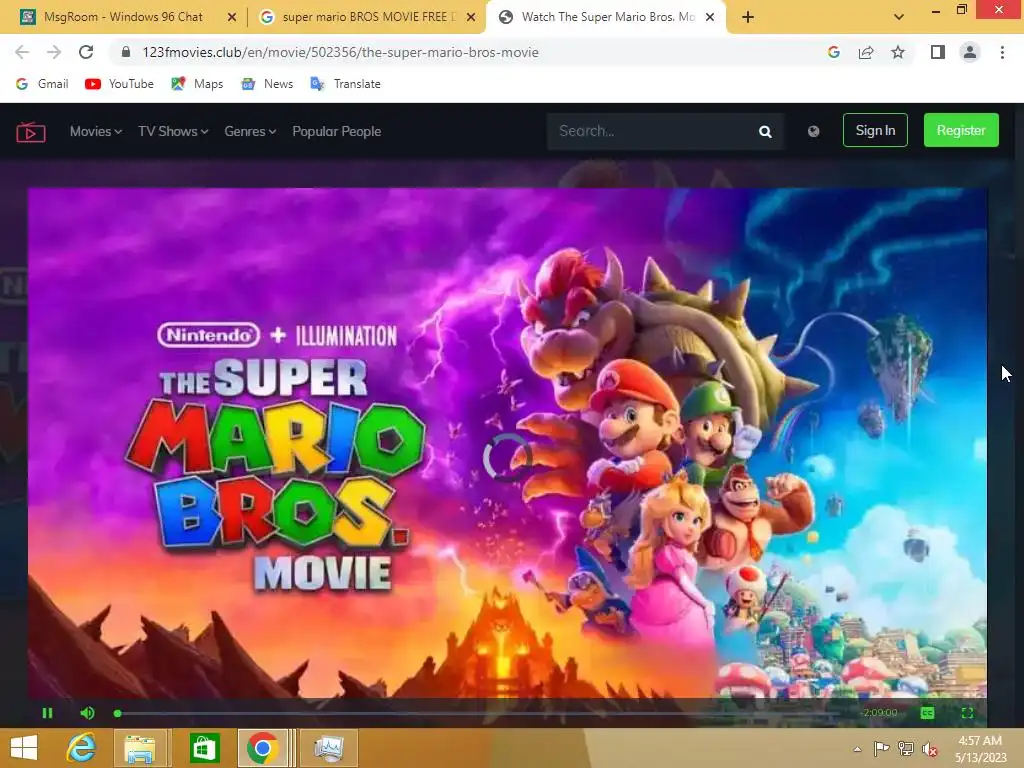The height and width of the screenshot is (768, 1024).
Task: Expand the Movies dropdown menu
Action: click(95, 131)
